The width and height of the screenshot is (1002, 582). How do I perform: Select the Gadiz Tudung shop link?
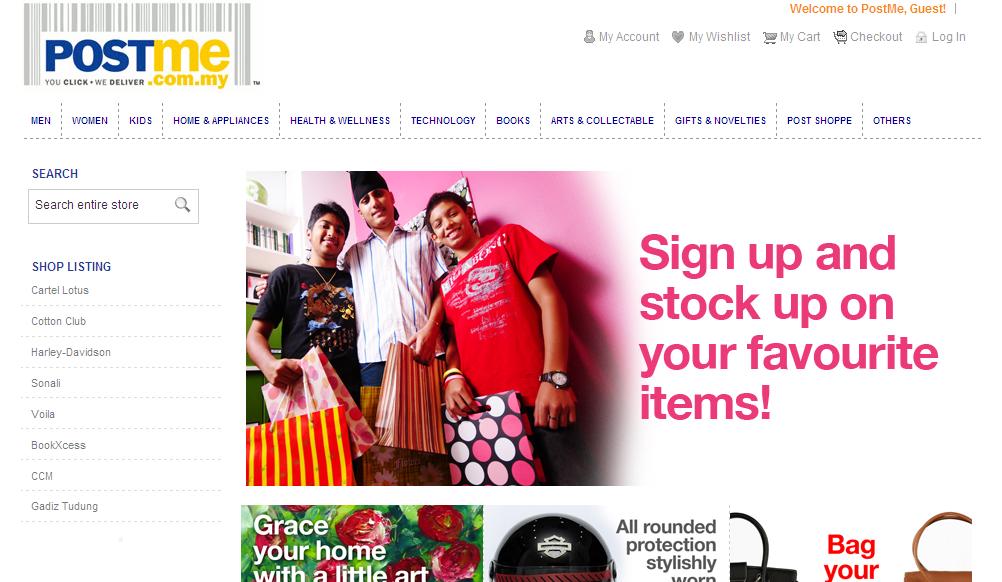pos(65,506)
